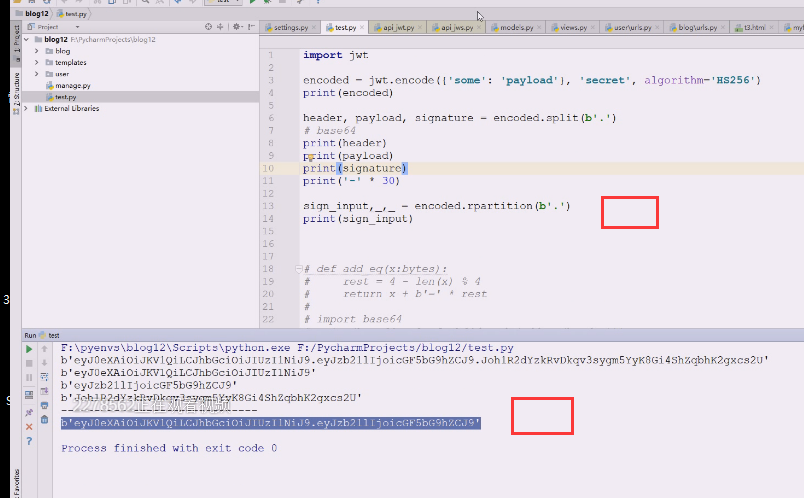Select test.py in project tree

[x=66, y=97]
